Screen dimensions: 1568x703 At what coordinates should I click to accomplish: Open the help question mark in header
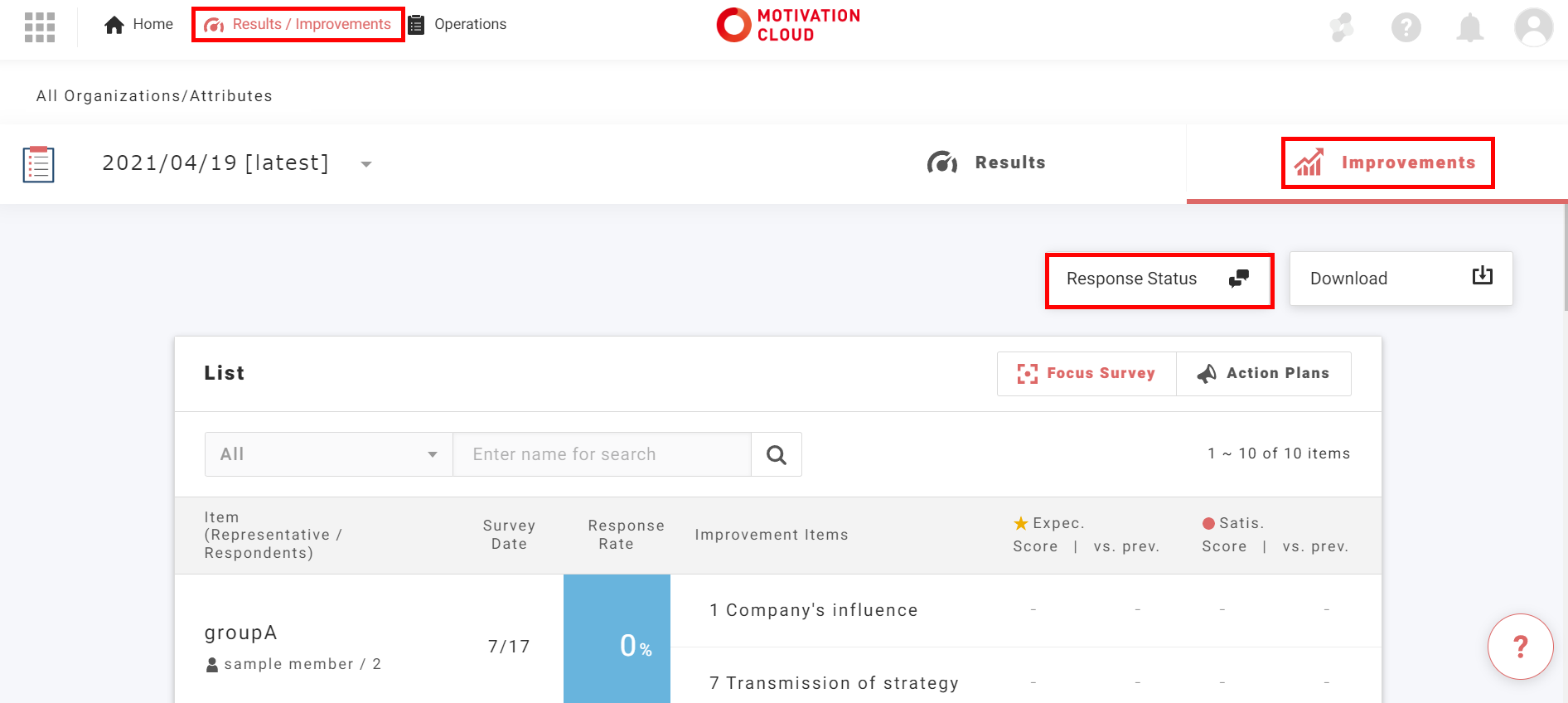(1406, 27)
